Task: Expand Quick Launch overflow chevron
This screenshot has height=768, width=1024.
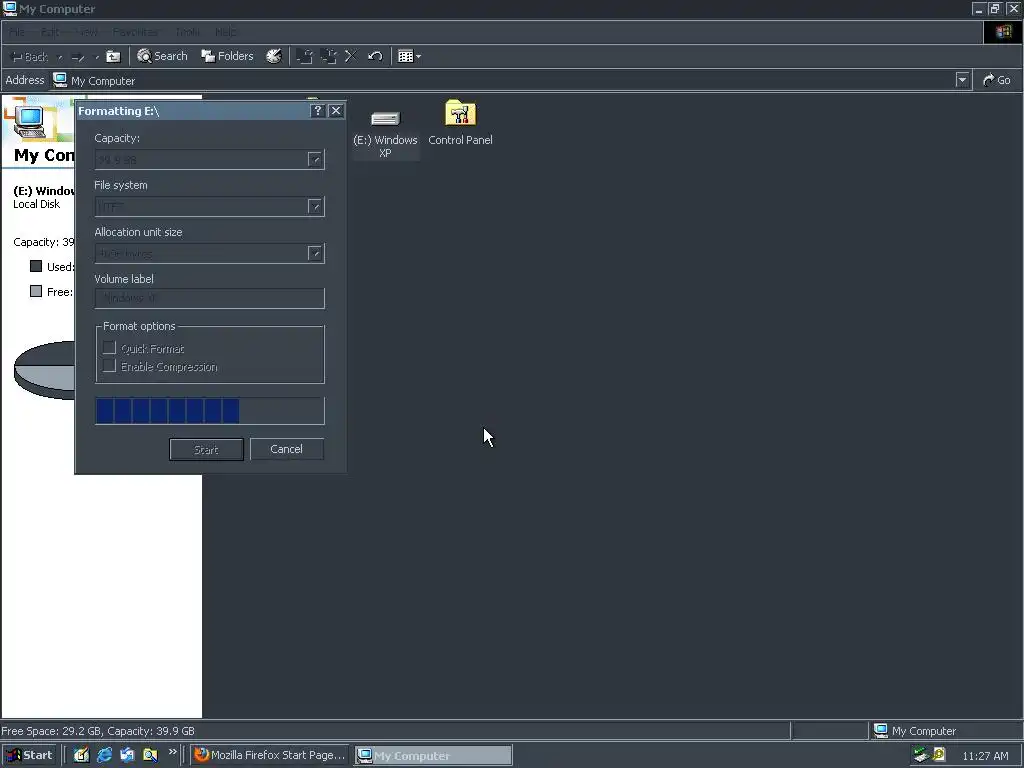Action: click(172, 752)
